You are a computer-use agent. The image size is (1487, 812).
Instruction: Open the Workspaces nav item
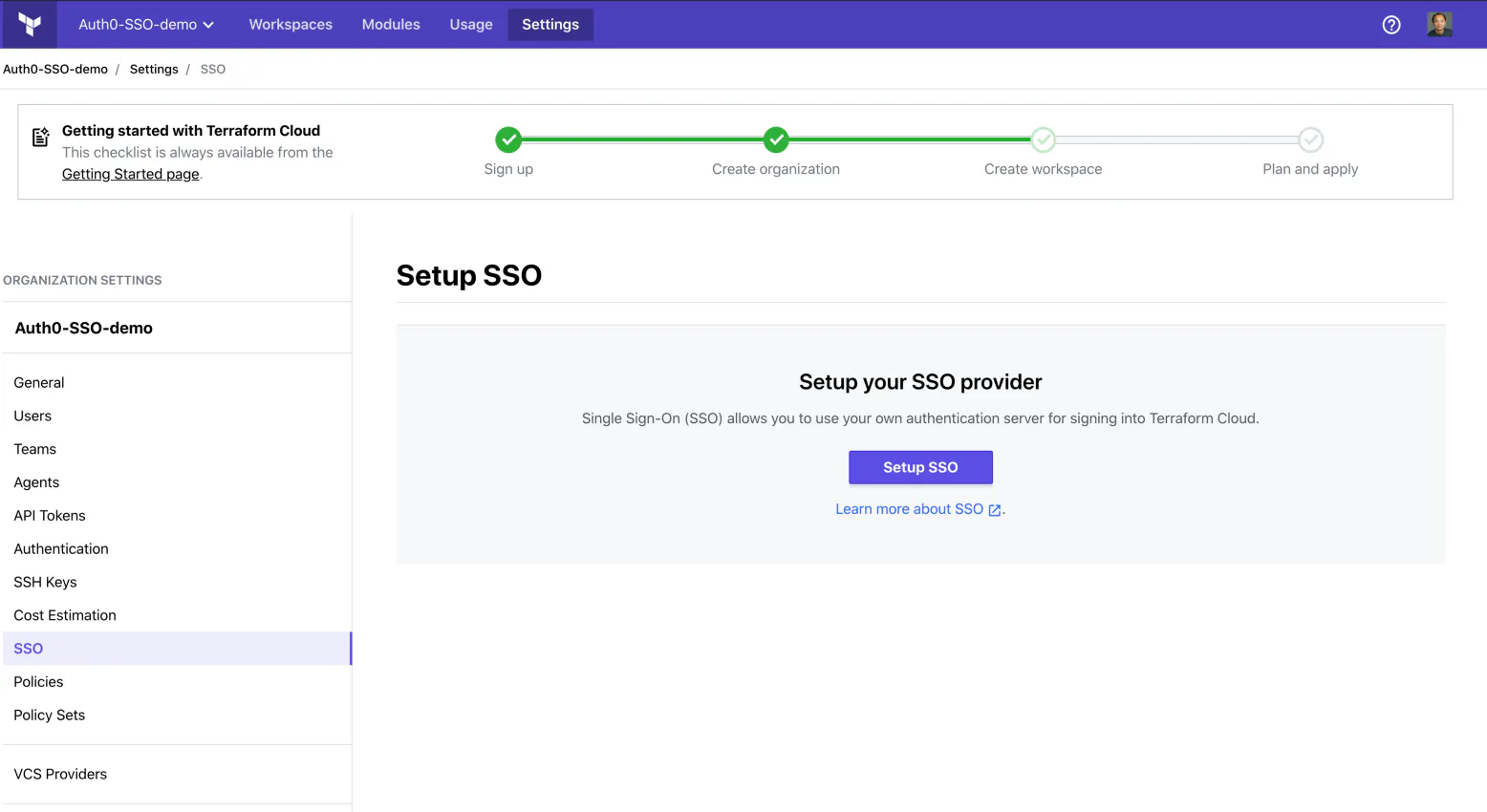click(291, 25)
